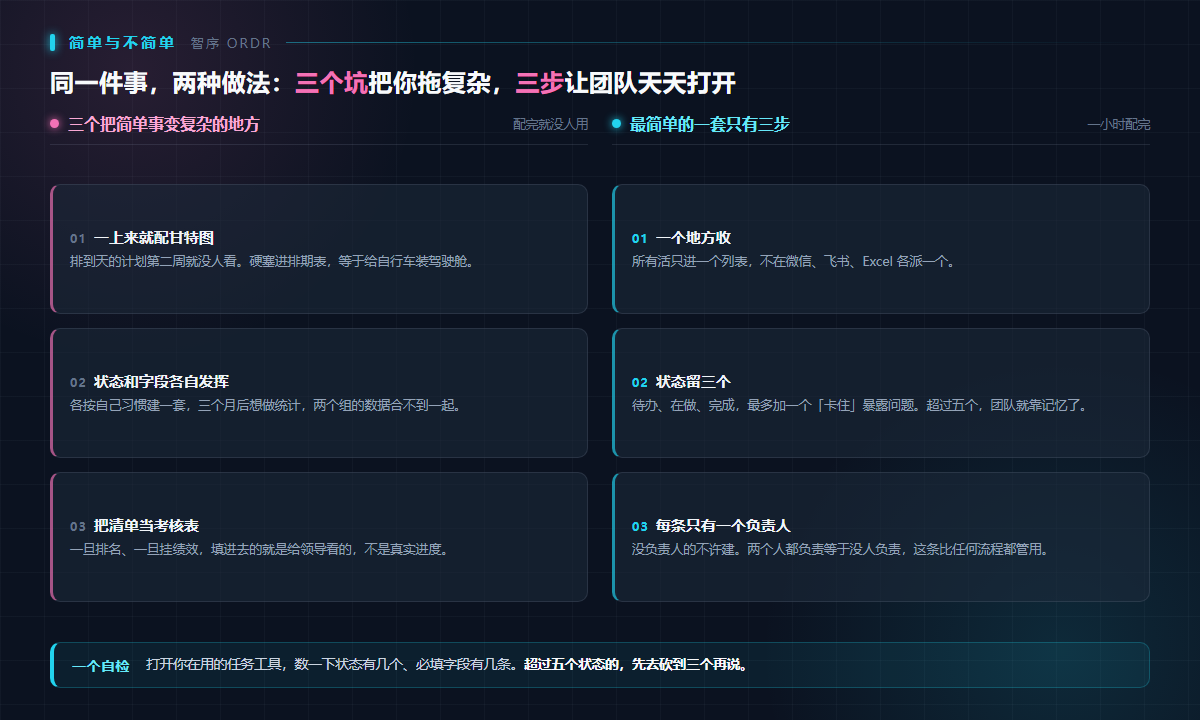Open the card titled 每条只有一个负责人
Image resolution: width=1200 pixels, height=720 pixels.
881,537
